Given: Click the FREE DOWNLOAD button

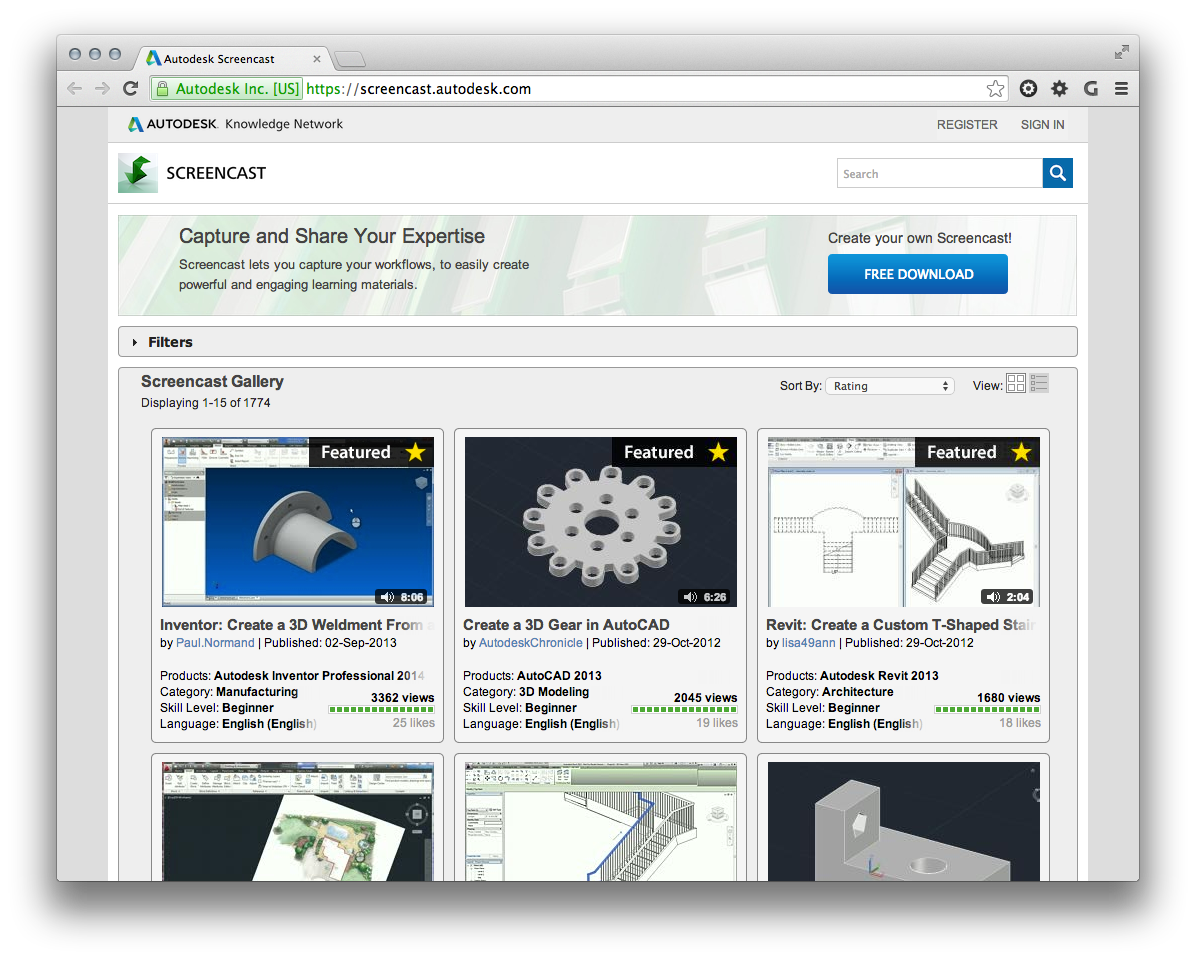Looking at the screenshot, I should (x=917, y=274).
